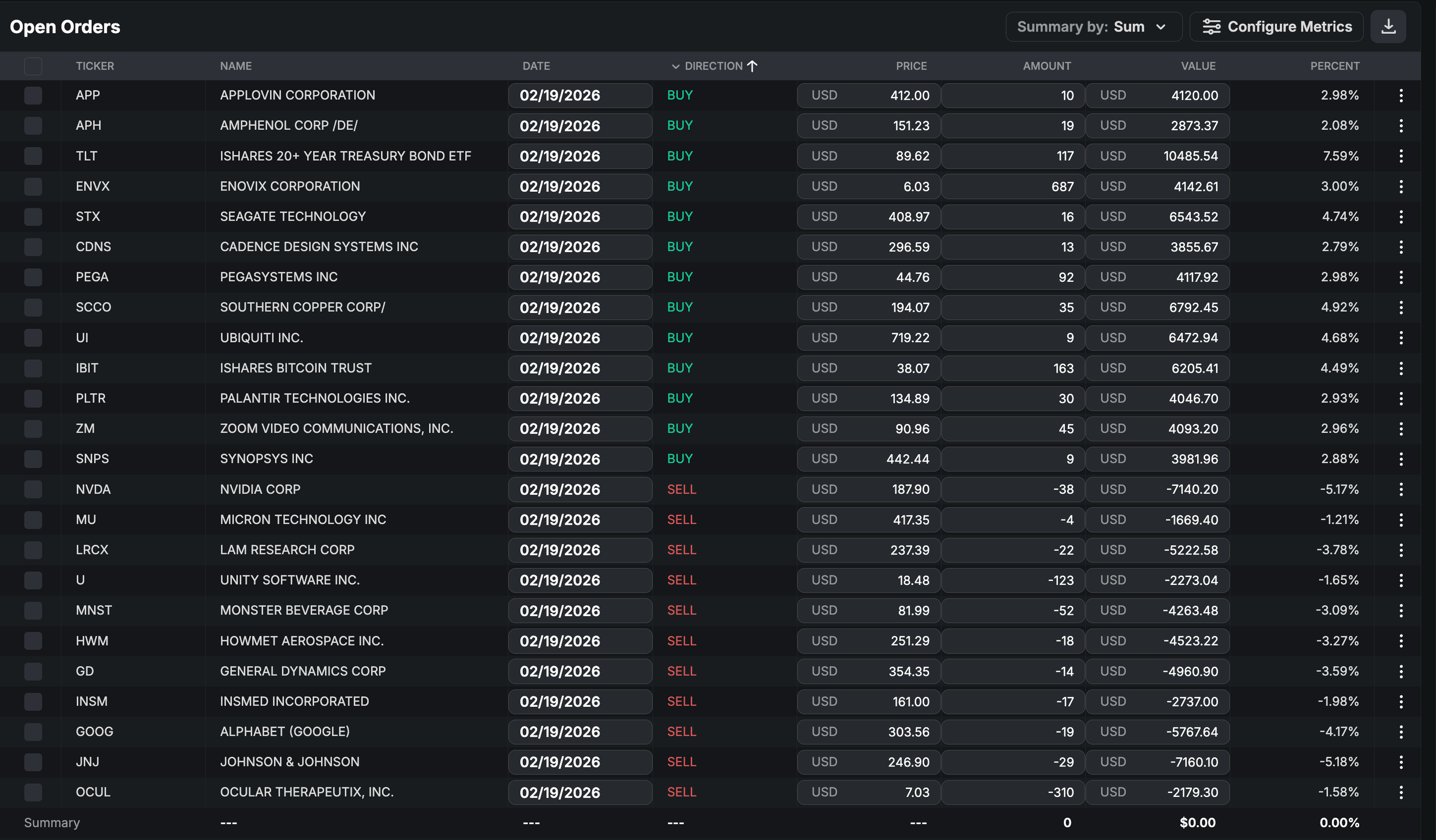The height and width of the screenshot is (840, 1436).
Task: Edit the amount field for MU order
Action: click(x=1013, y=520)
